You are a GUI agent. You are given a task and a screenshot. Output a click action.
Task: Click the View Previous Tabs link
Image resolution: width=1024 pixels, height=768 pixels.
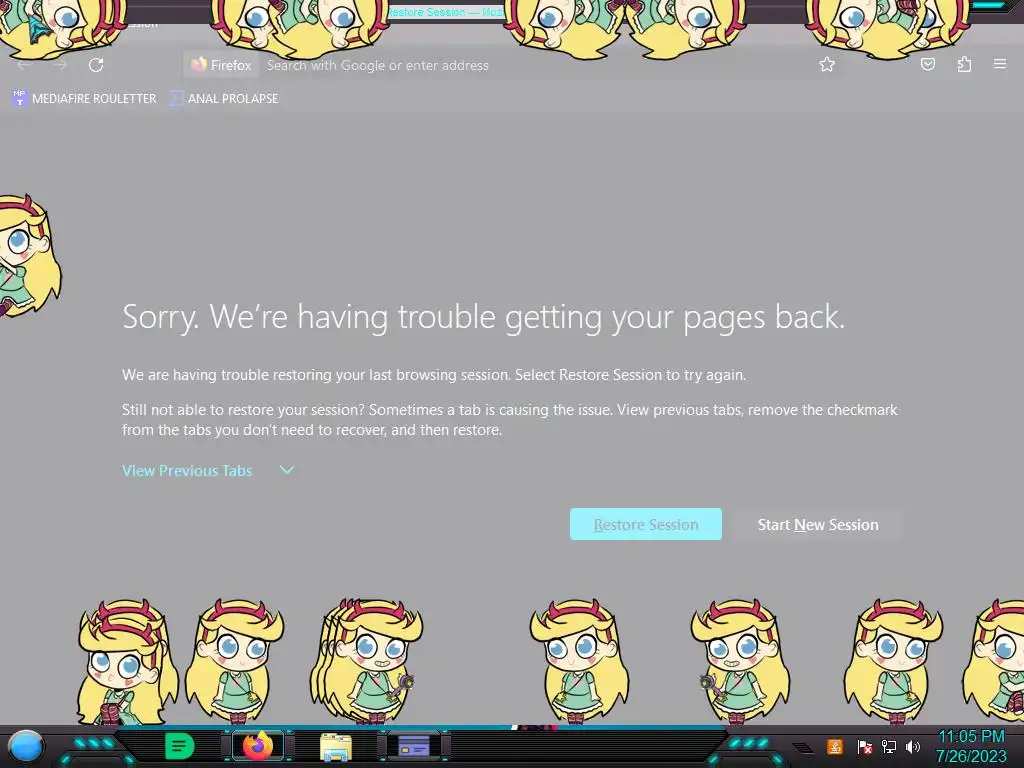click(x=187, y=470)
